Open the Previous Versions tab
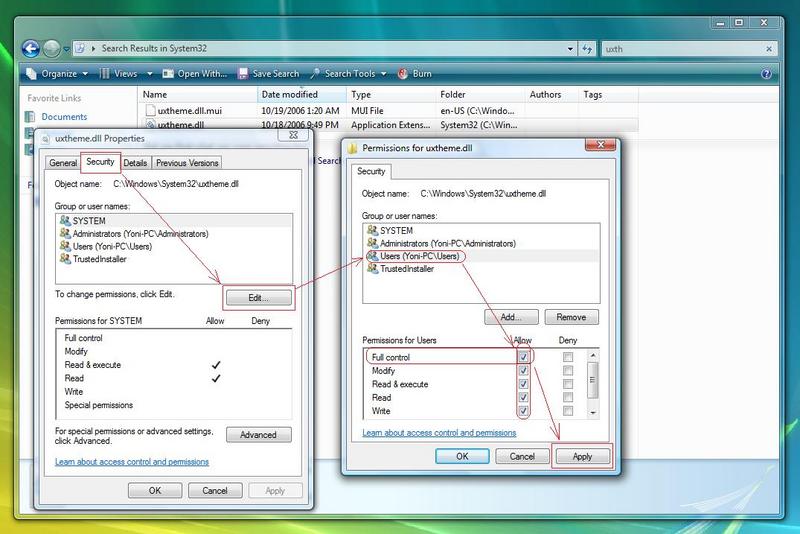 pyautogui.click(x=186, y=163)
